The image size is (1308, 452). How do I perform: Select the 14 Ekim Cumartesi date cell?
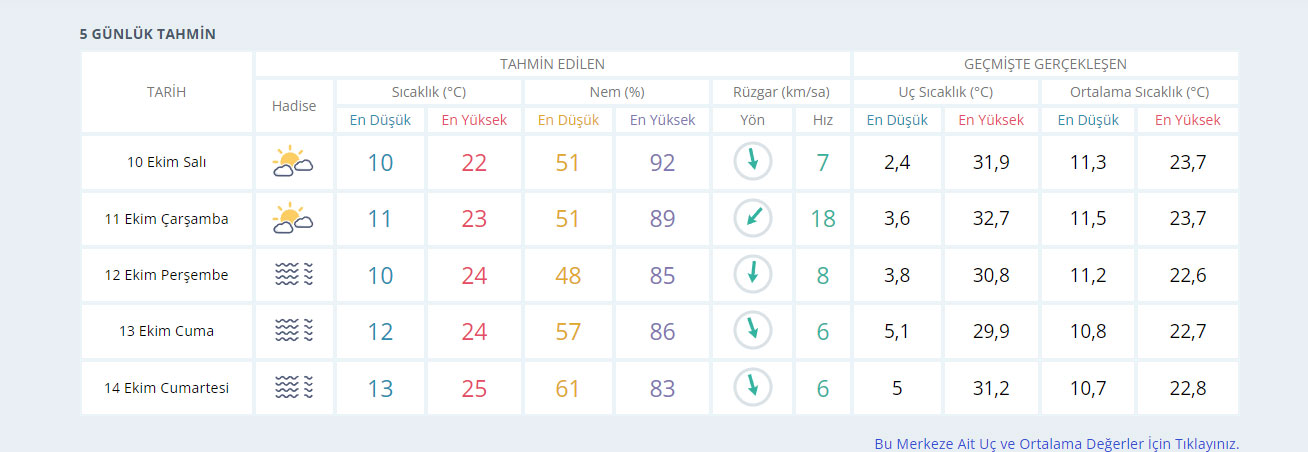tap(166, 387)
